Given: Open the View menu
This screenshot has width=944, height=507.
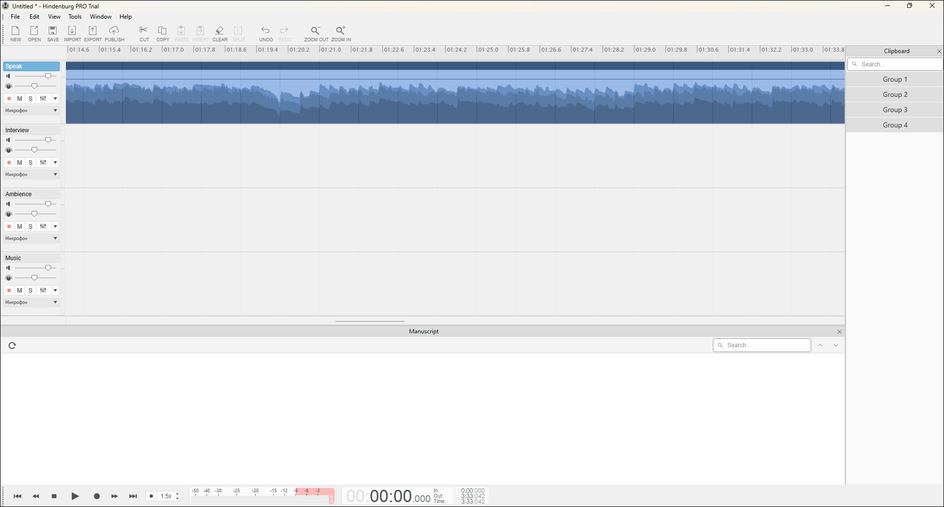Looking at the screenshot, I should pos(54,17).
